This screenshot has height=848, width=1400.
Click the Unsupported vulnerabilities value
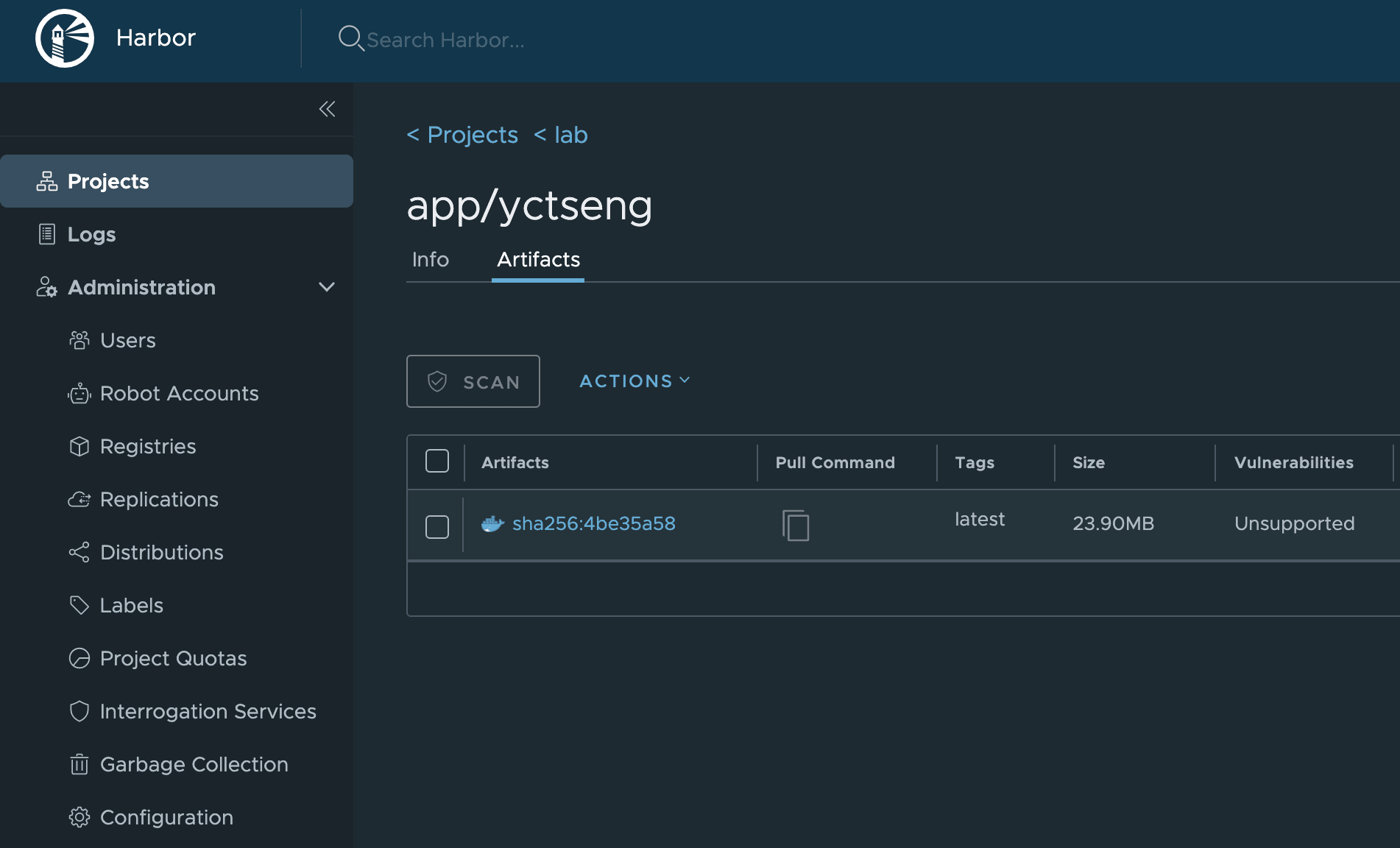click(x=1295, y=523)
